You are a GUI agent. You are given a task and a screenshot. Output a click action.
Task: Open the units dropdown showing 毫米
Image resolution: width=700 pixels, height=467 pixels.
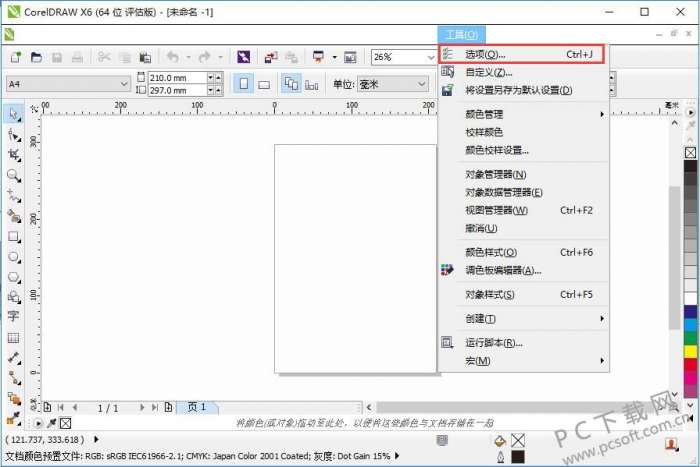[x=393, y=84]
